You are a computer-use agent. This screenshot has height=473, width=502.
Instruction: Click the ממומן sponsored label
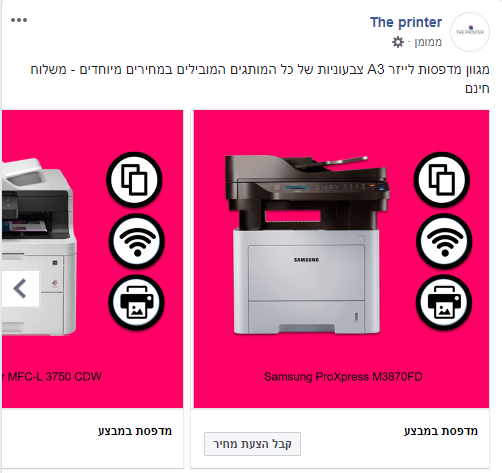(428, 42)
